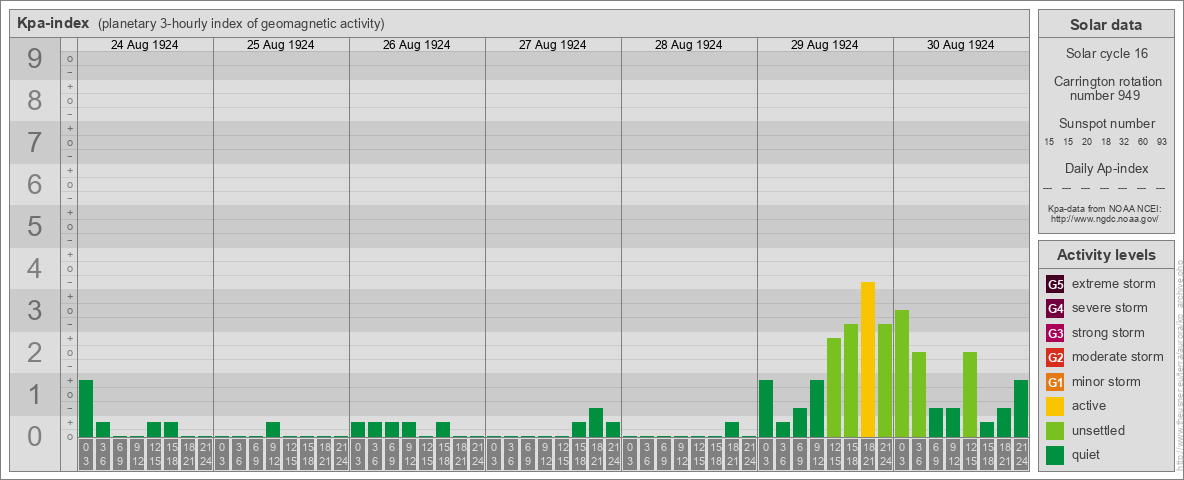Click the 18-21 bar on 28 Aug 1924
This screenshot has width=1184, height=480.
pos(732,429)
